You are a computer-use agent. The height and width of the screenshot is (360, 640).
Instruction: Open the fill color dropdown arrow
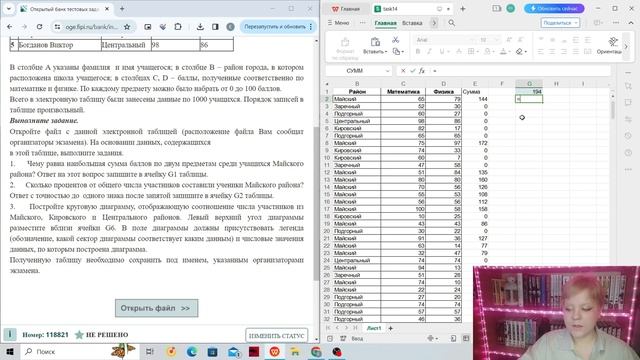[494, 52]
